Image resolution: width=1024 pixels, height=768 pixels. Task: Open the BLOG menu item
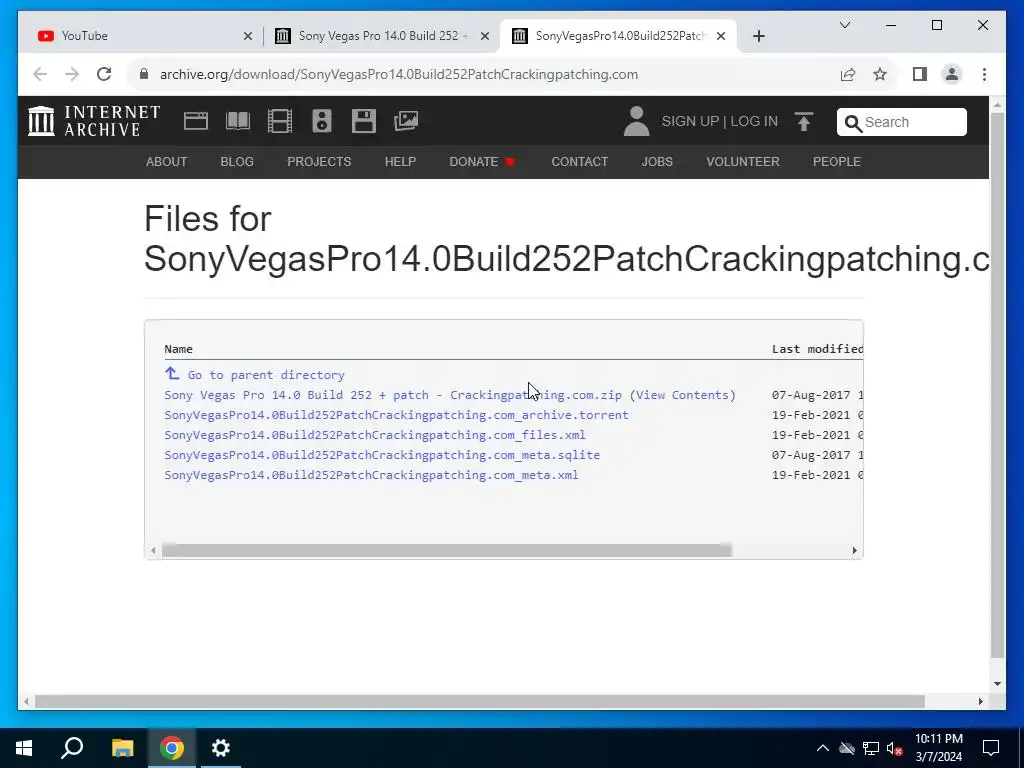pos(237,161)
